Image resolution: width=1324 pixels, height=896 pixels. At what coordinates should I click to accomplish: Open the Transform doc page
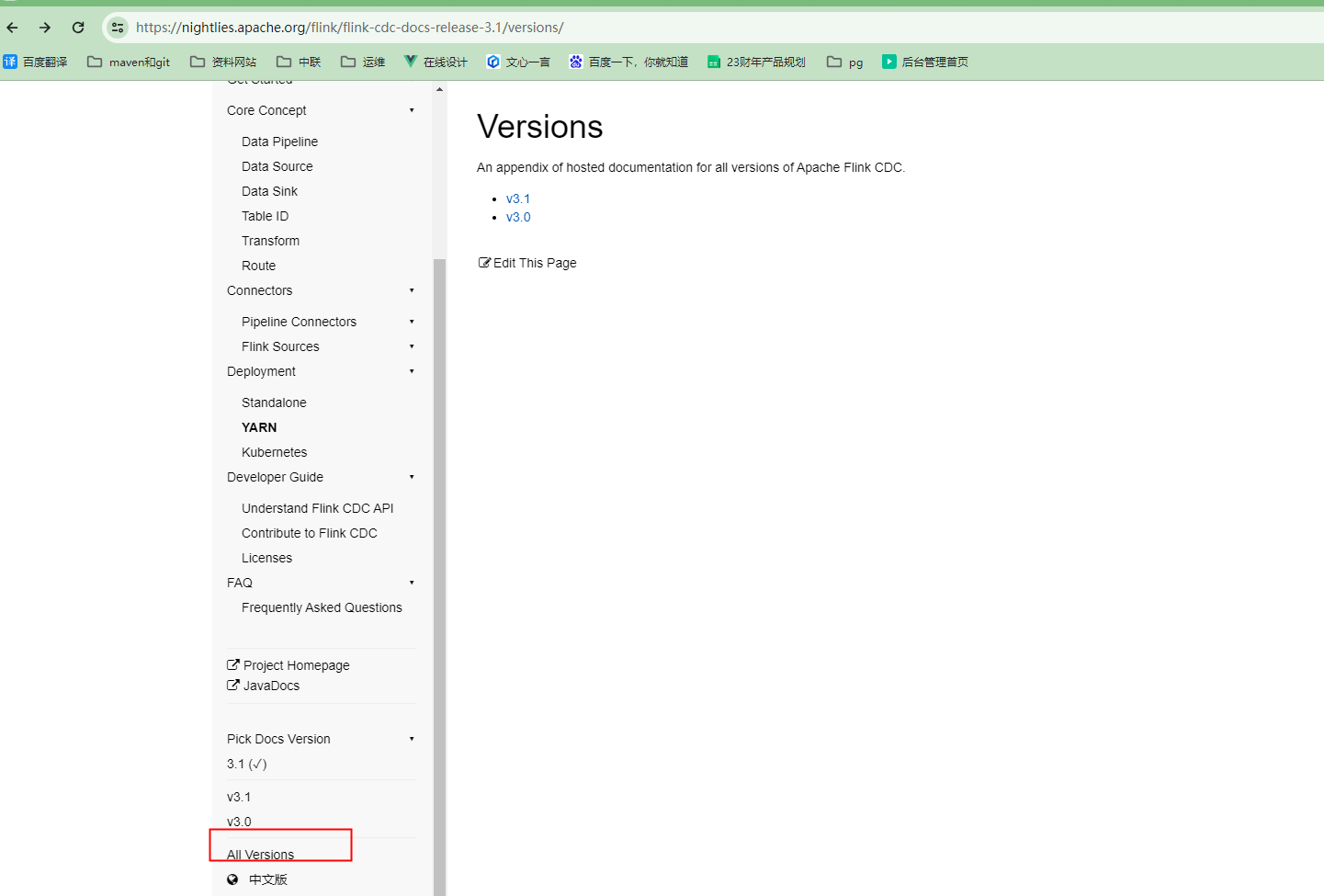click(x=270, y=241)
